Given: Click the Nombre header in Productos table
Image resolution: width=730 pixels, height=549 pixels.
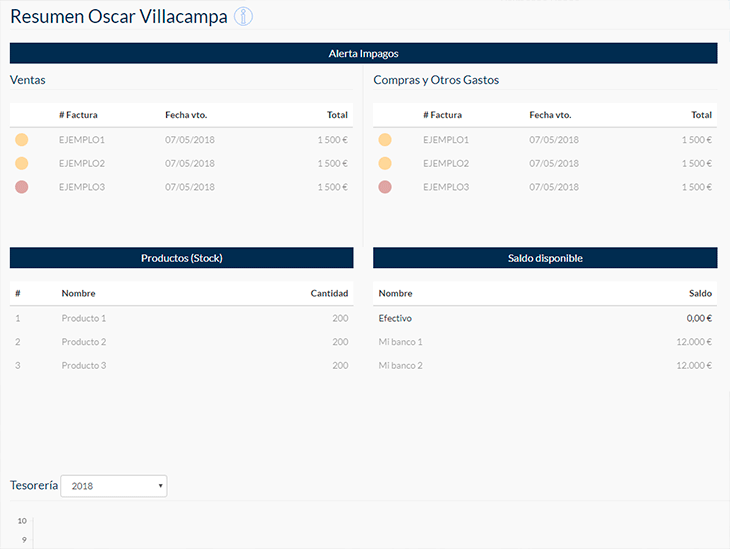Looking at the screenshot, I should pos(78,293).
